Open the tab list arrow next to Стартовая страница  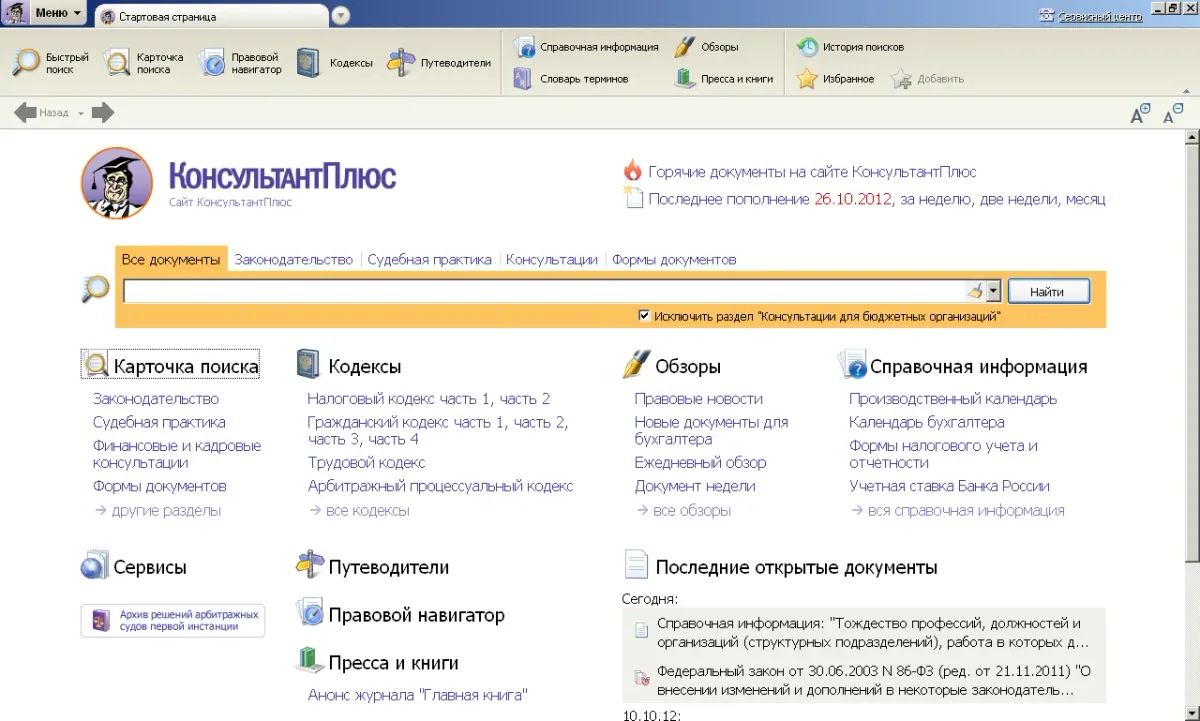coord(341,17)
